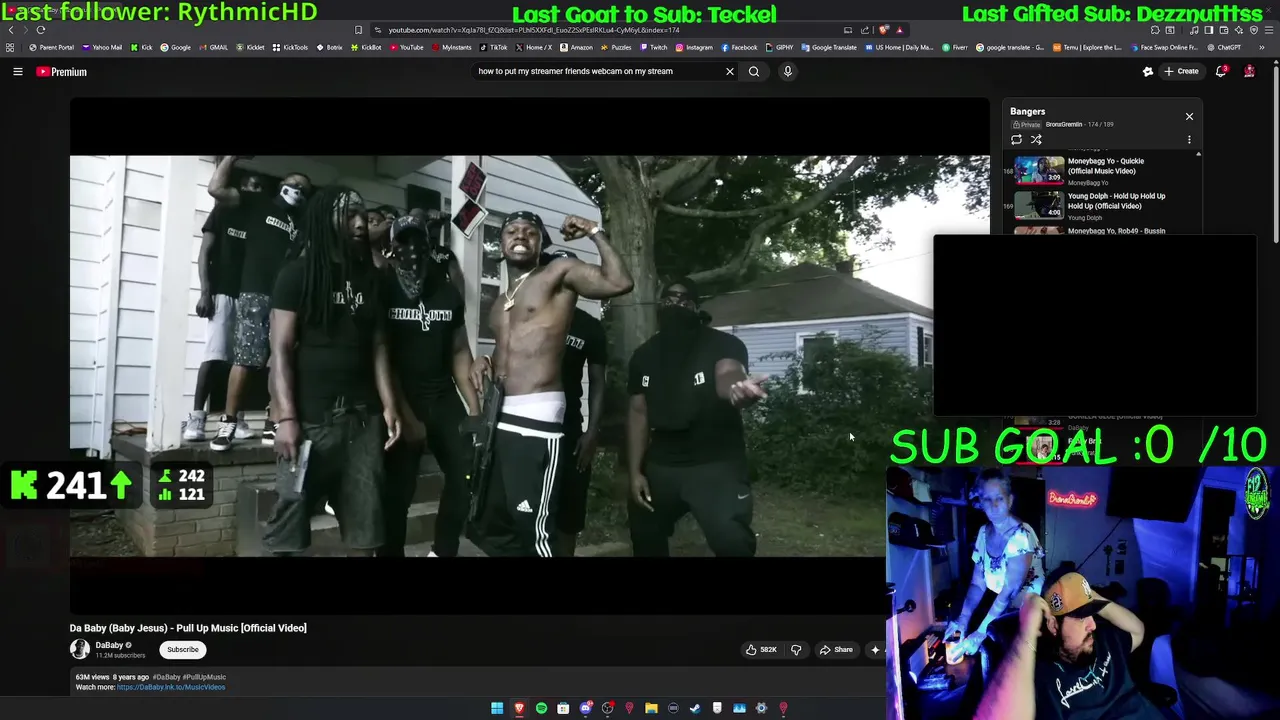The image size is (1280, 720).
Task: Go to YouTube Premium home logo
Action: [x=62, y=72]
